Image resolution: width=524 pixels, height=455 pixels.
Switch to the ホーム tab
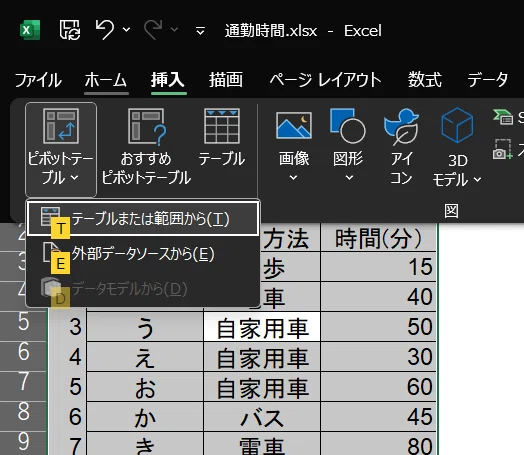click(x=106, y=80)
